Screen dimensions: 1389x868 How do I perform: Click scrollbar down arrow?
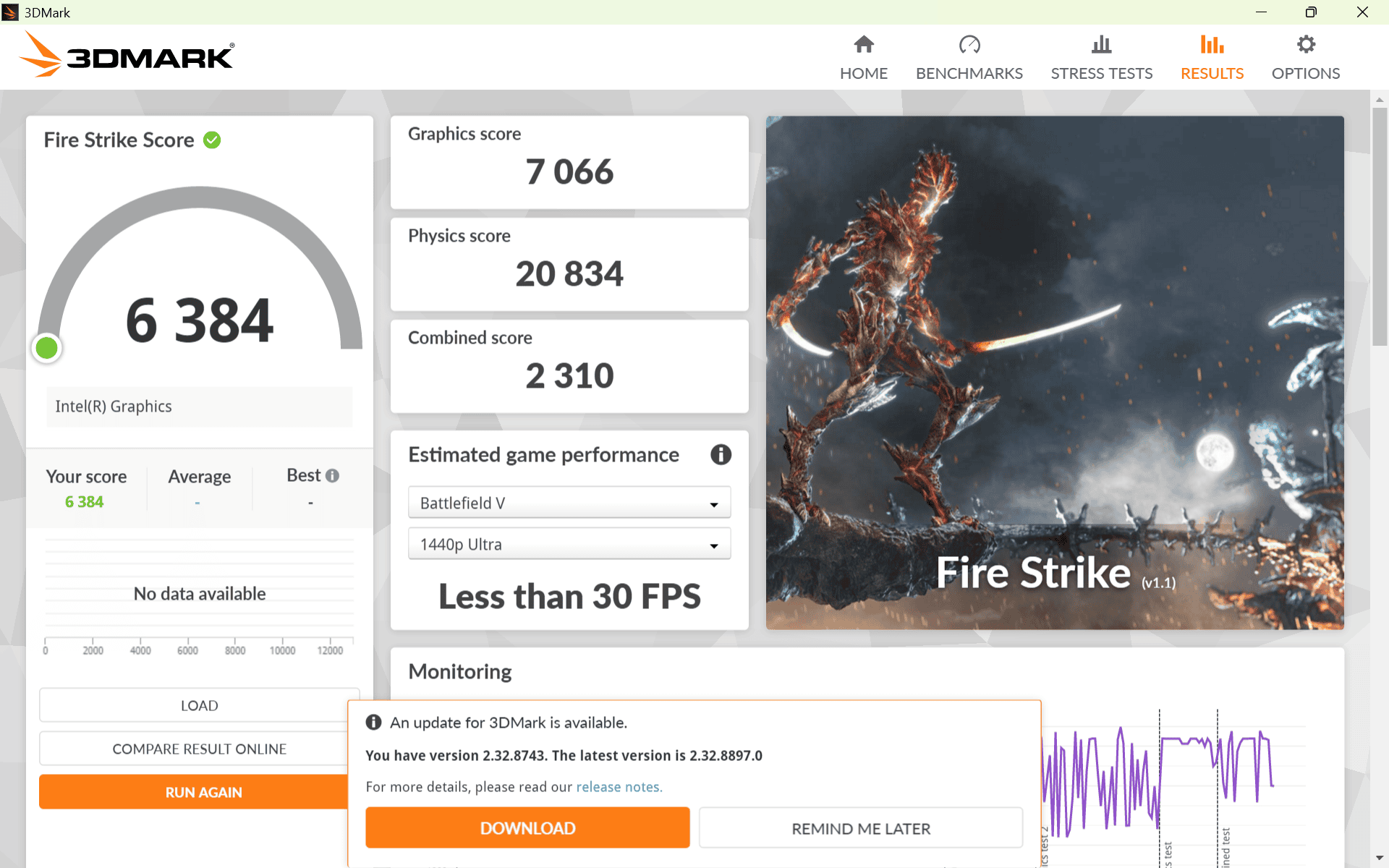[1380, 858]
